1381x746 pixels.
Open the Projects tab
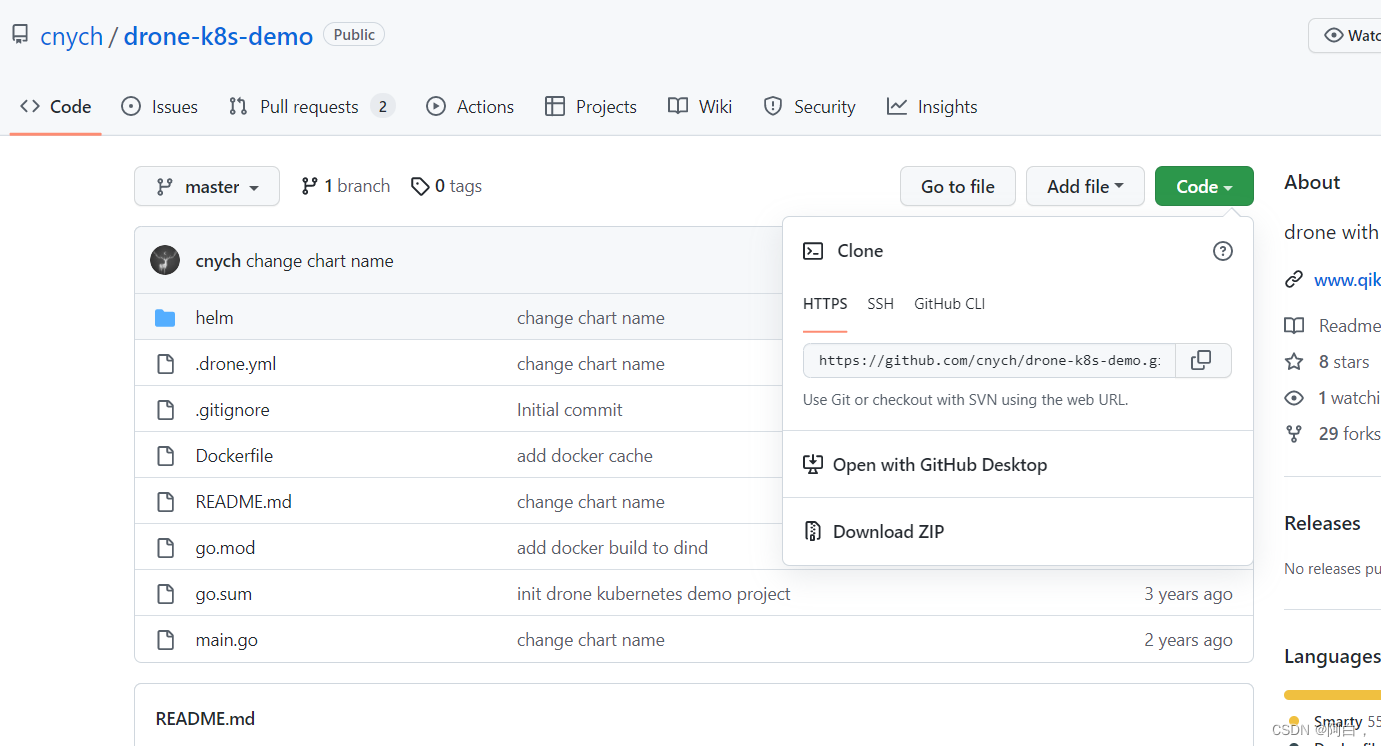pyautogui.click(x=591, y=107)
